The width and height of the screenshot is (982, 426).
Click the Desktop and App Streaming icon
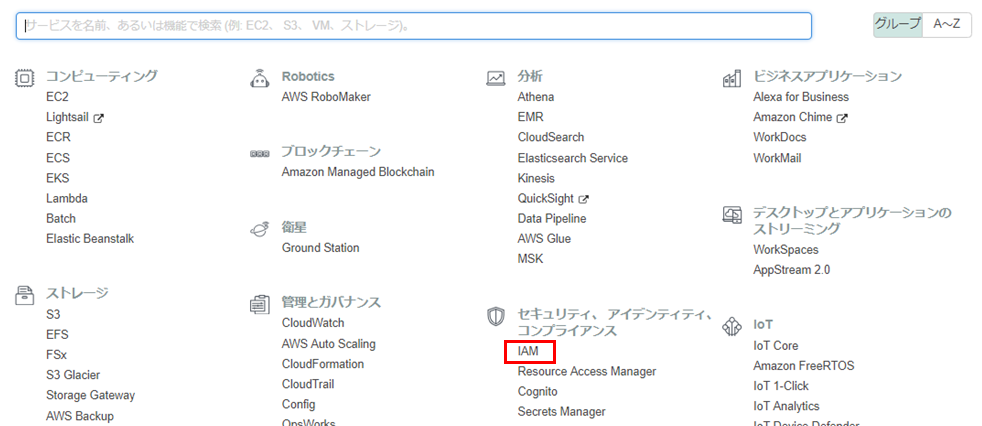(x=731, y=214)
